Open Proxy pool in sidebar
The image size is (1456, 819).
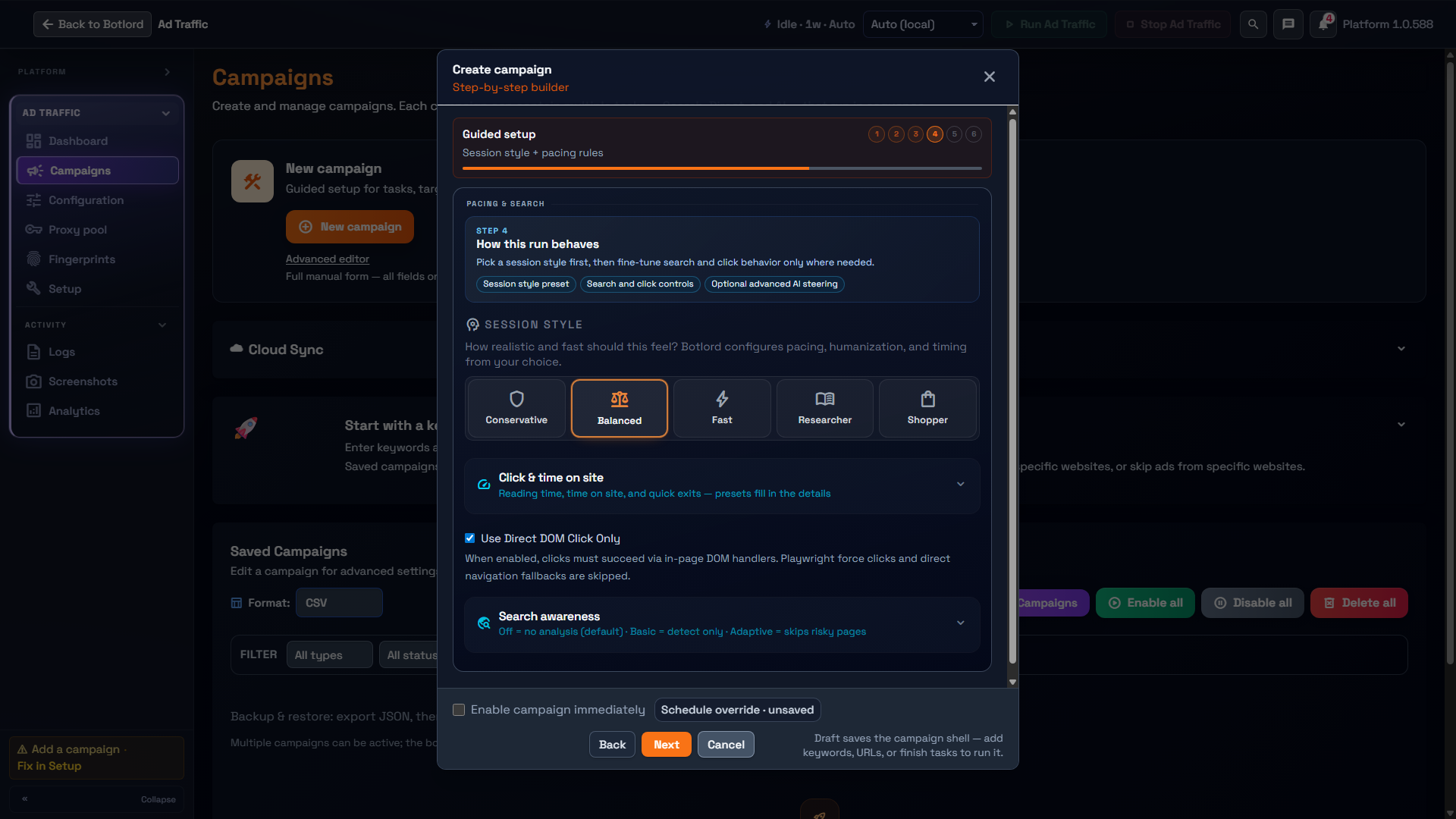97,230
